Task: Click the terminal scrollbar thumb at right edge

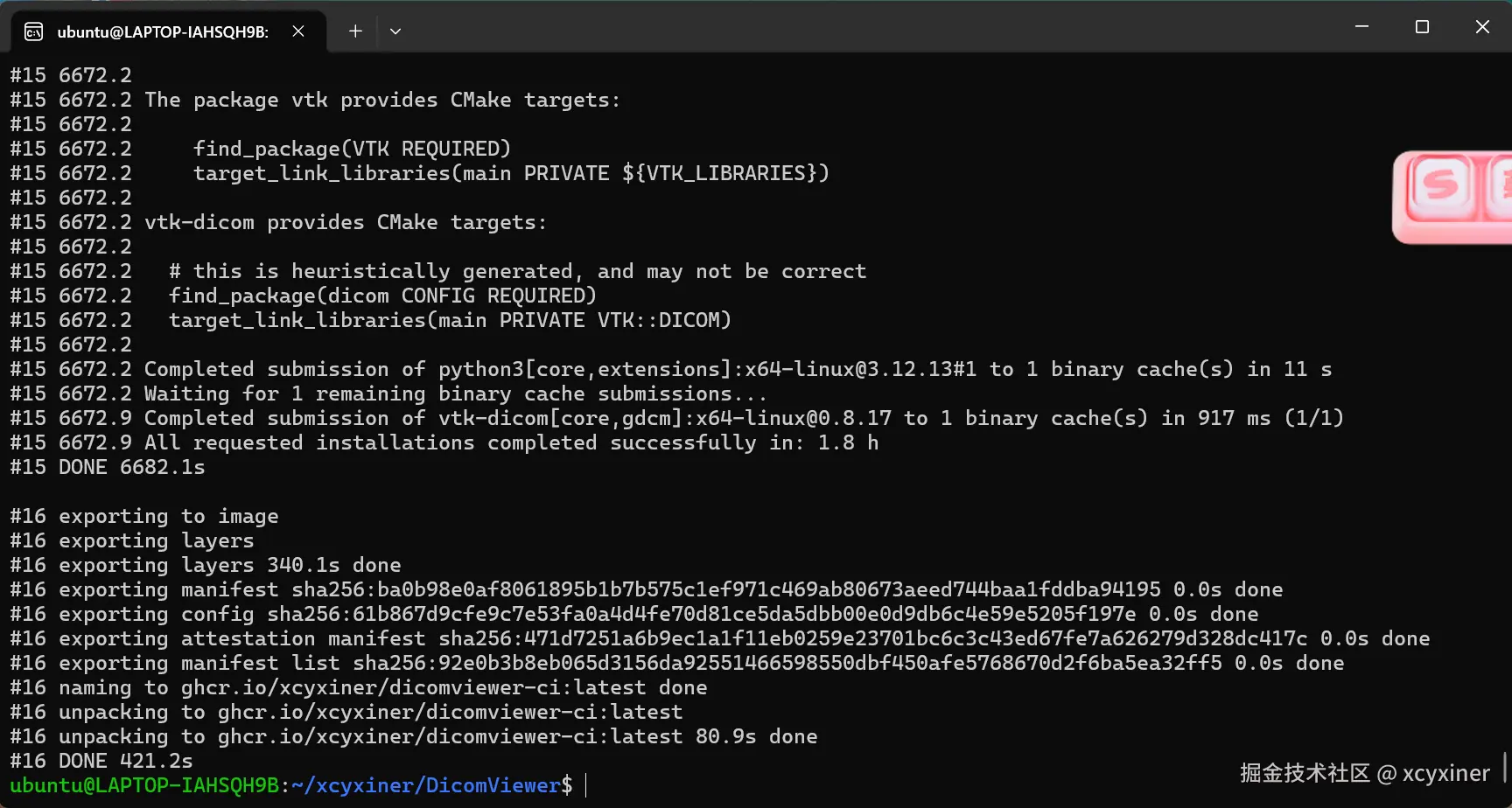Action: 1506,768
